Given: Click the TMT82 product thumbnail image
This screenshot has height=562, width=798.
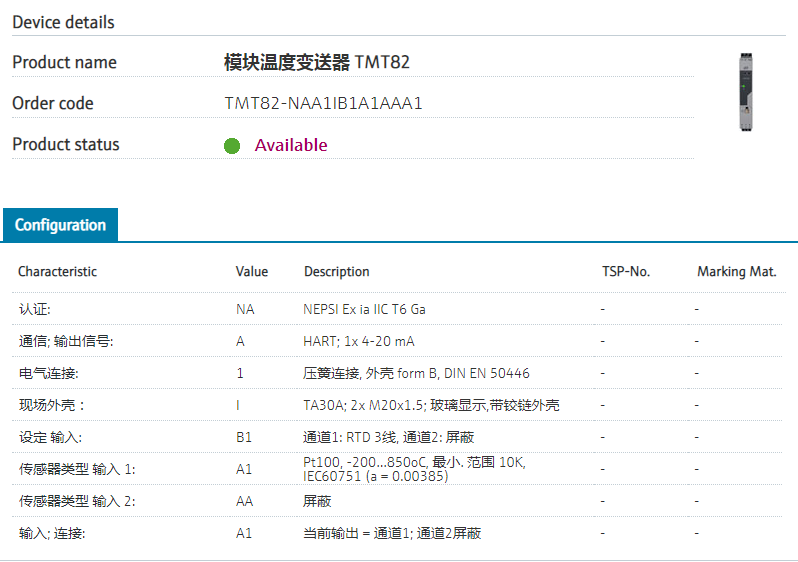Looking at the screenshot, I should coord(745,93).
